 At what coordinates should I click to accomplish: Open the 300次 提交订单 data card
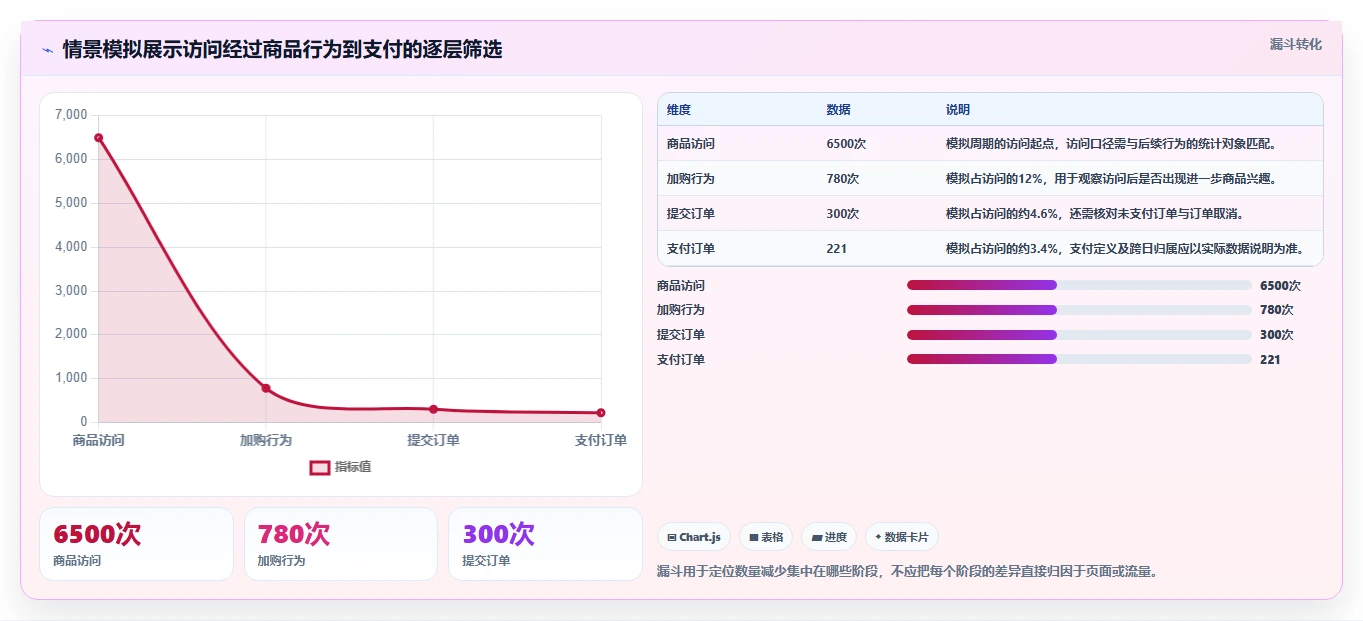[x=545, y=544]
